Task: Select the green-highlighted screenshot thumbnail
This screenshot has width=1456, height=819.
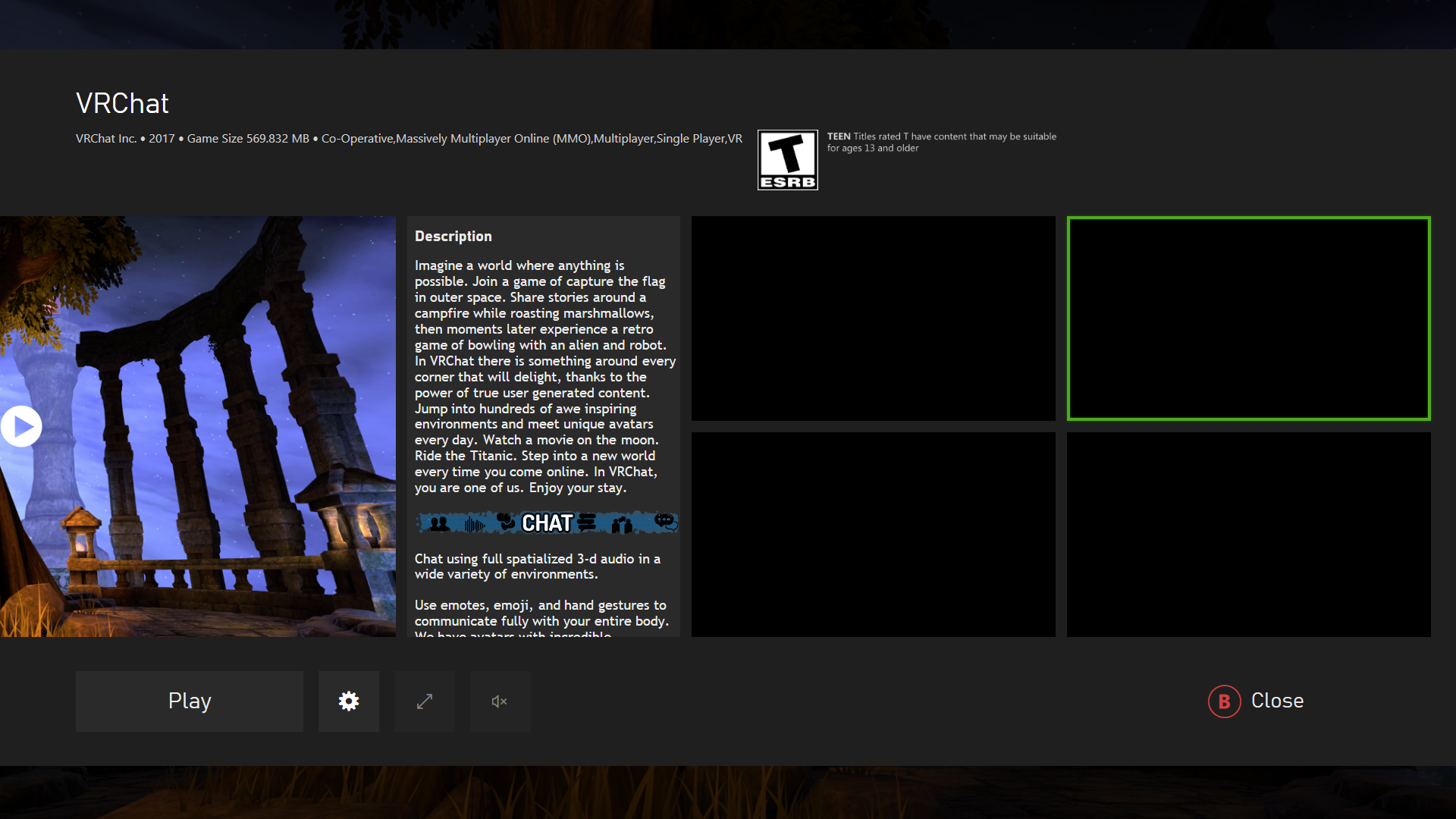Action: pyautogui.click(x=1248, y=318)
